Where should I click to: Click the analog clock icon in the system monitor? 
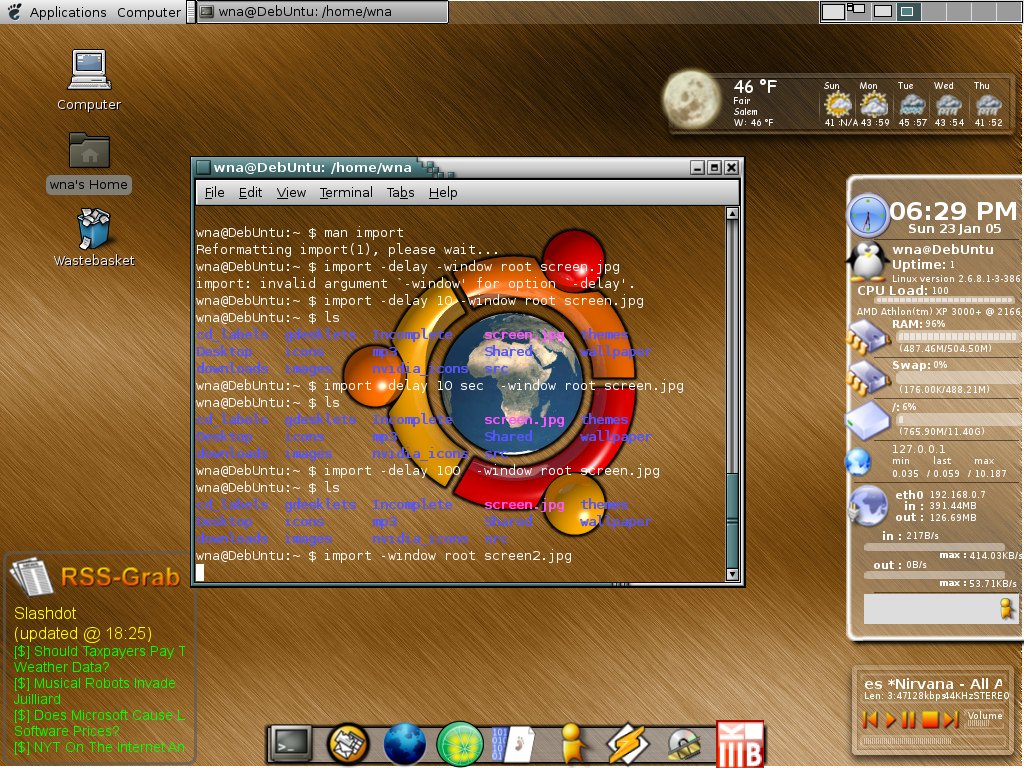[x=868, y=215]
